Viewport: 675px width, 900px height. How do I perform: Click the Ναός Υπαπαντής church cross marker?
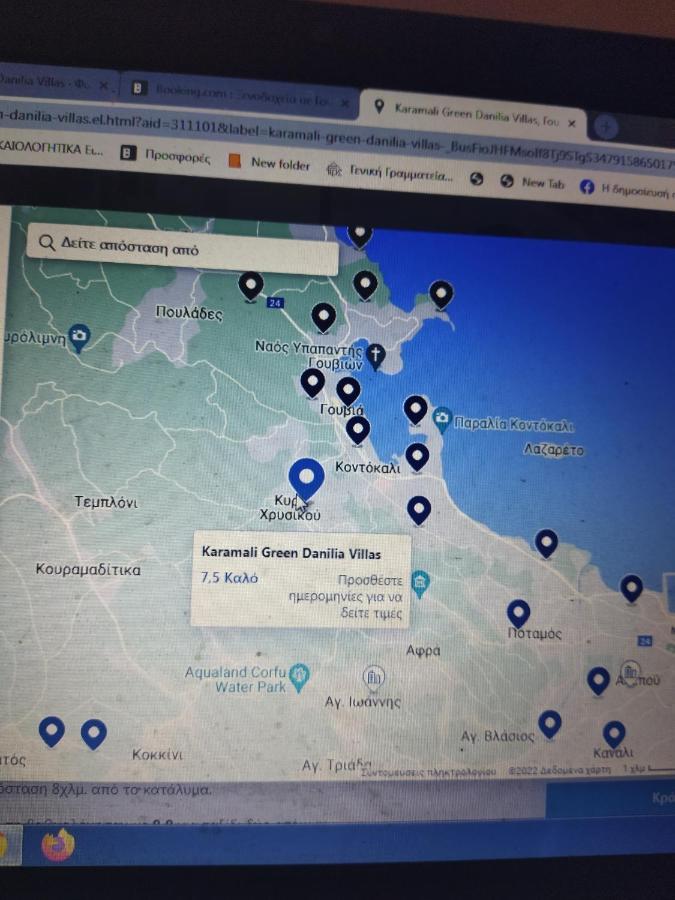[x=375, y=356]
